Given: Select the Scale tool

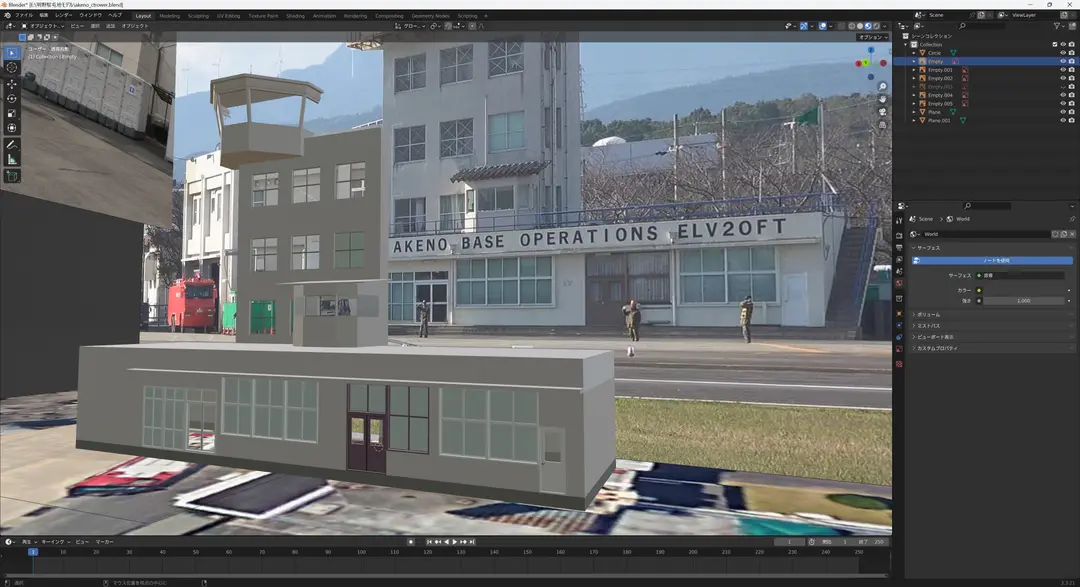Looking at the screenshot, I should (x=12, y=113).
